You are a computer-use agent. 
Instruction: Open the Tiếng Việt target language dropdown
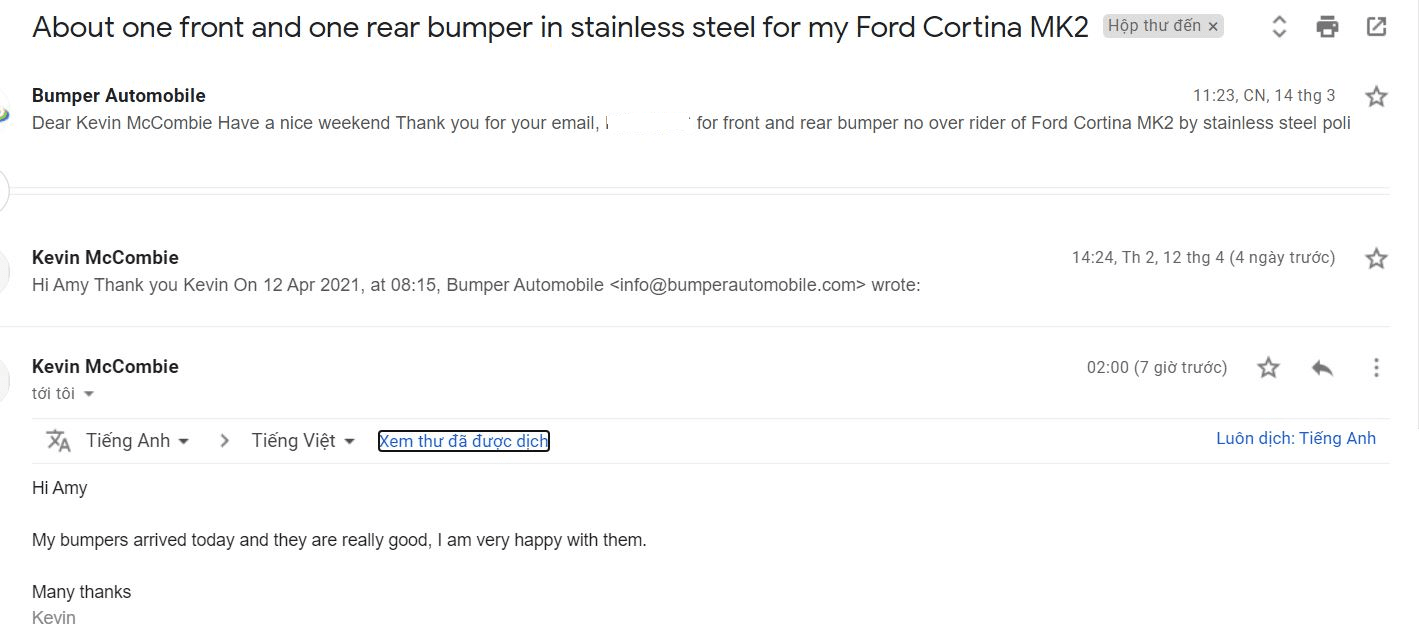coord(303,441)
